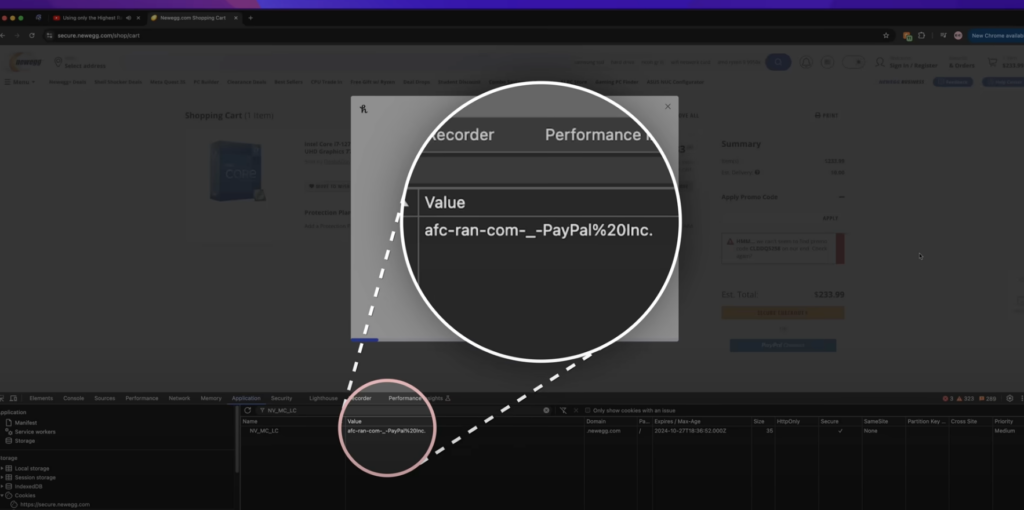Screen dimensions: 1024x510
Task: Open the extensions puzzle icon
Action: pos(921,35)
